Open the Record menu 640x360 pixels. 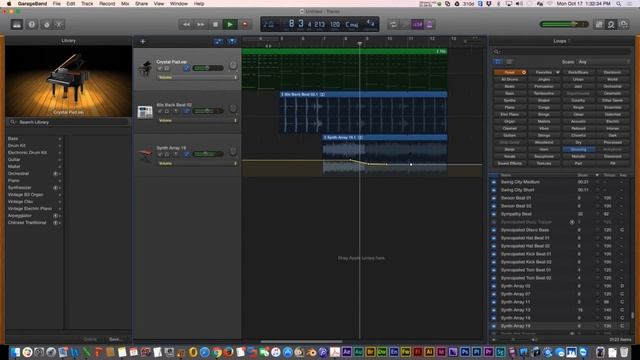(x=107, y=4)
